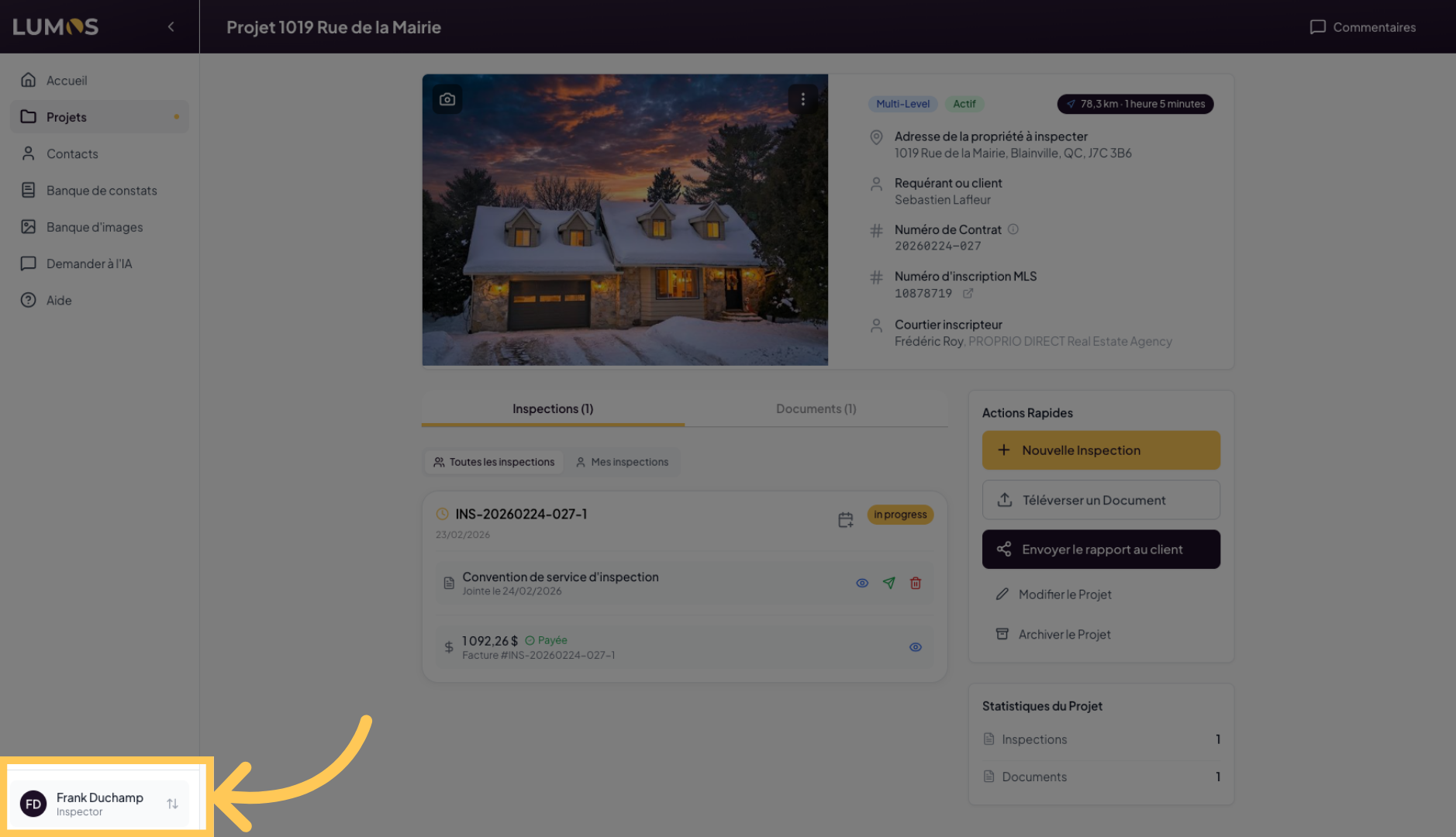This screenshot has width=1456, height=837.
Task: Click Envoyer le rapport au client
Action: coord(1101,549)
